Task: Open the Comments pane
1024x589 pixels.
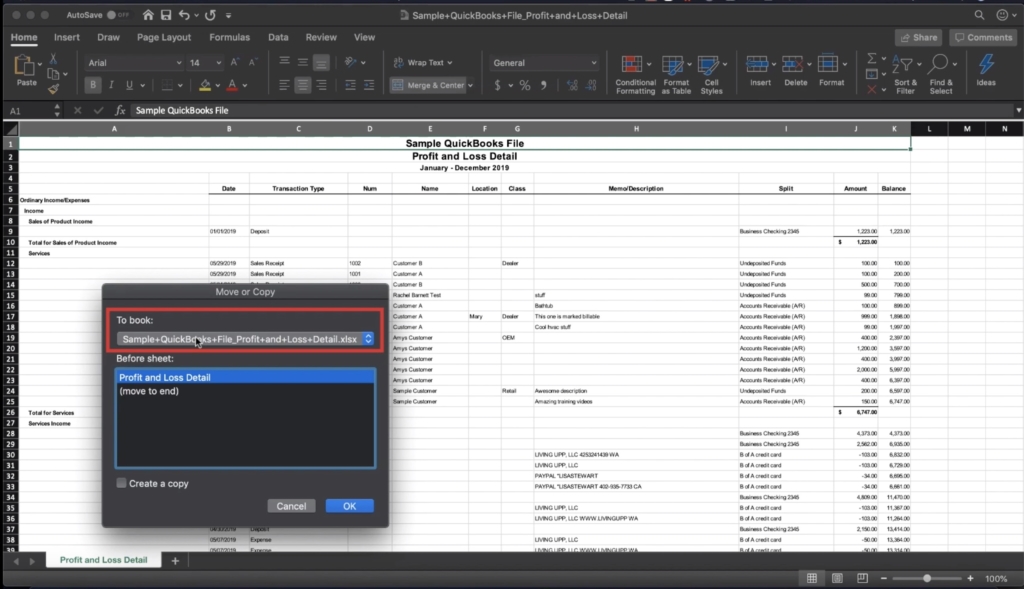Action: [984, 38]
